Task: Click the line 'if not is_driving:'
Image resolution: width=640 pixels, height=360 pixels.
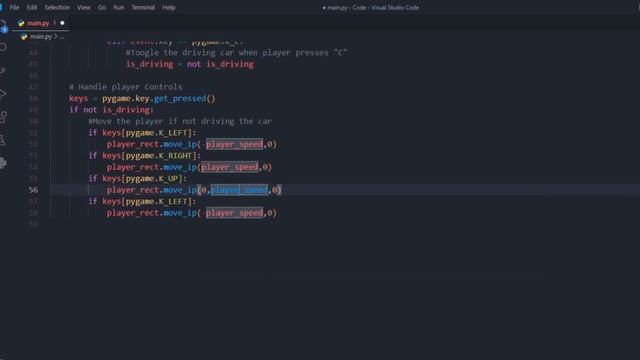Action: coord(111,110)
